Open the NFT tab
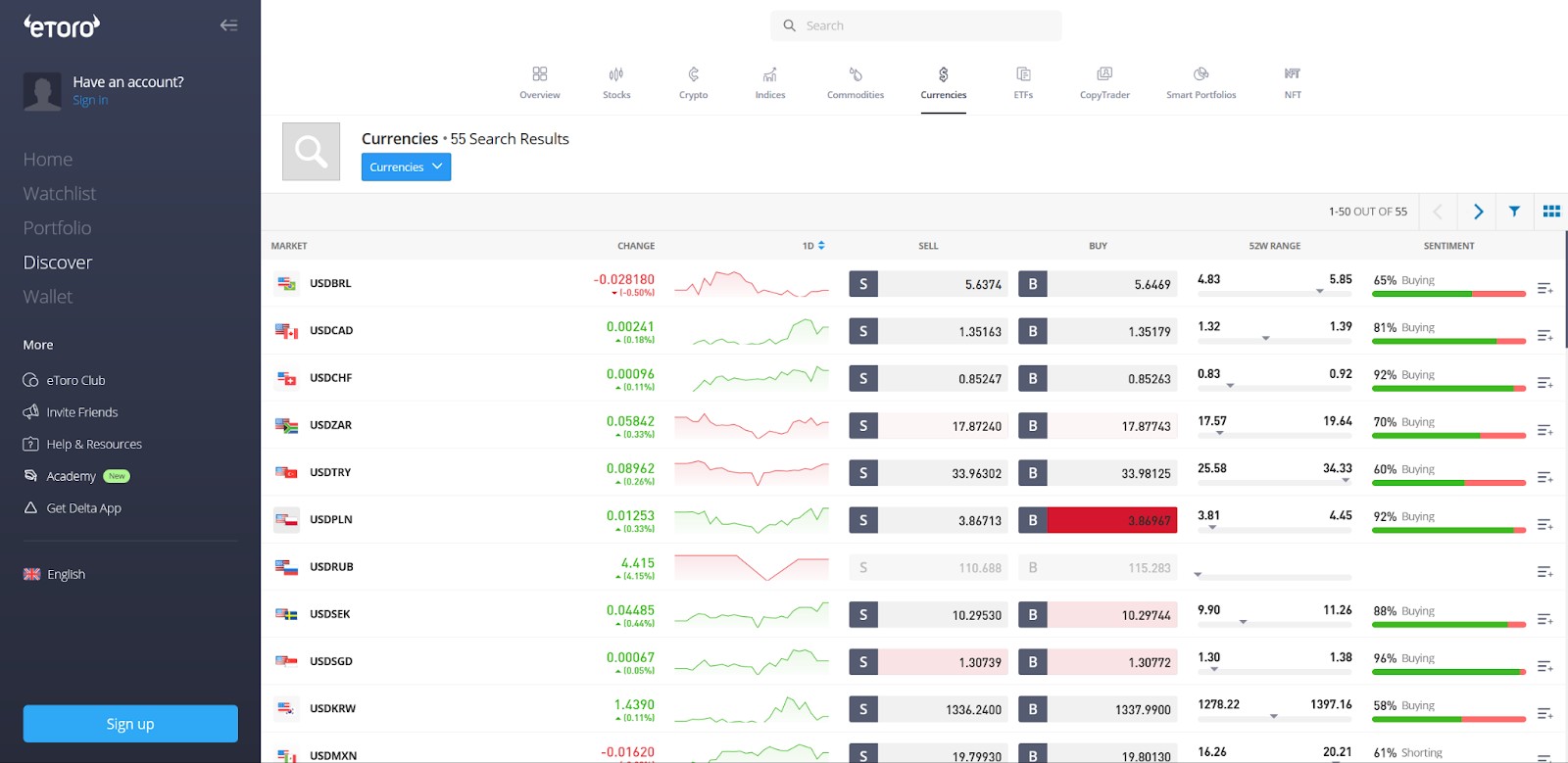 1293,83
